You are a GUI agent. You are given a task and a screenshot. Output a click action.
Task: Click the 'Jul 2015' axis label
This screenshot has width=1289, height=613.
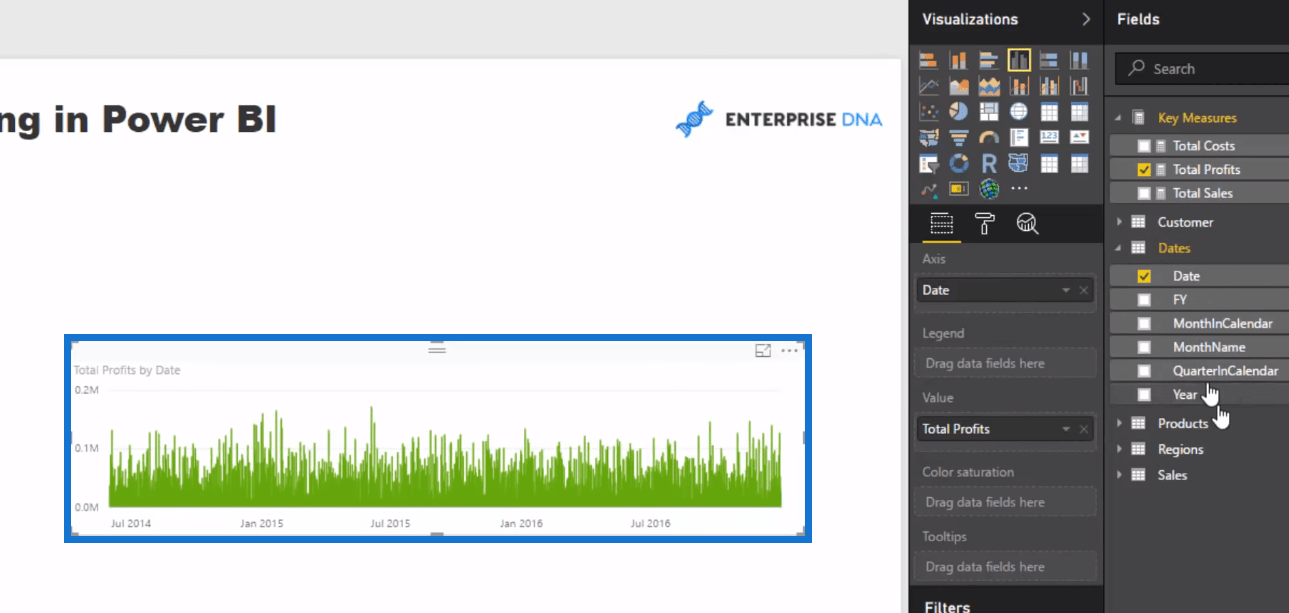click(x=391, y=523)
